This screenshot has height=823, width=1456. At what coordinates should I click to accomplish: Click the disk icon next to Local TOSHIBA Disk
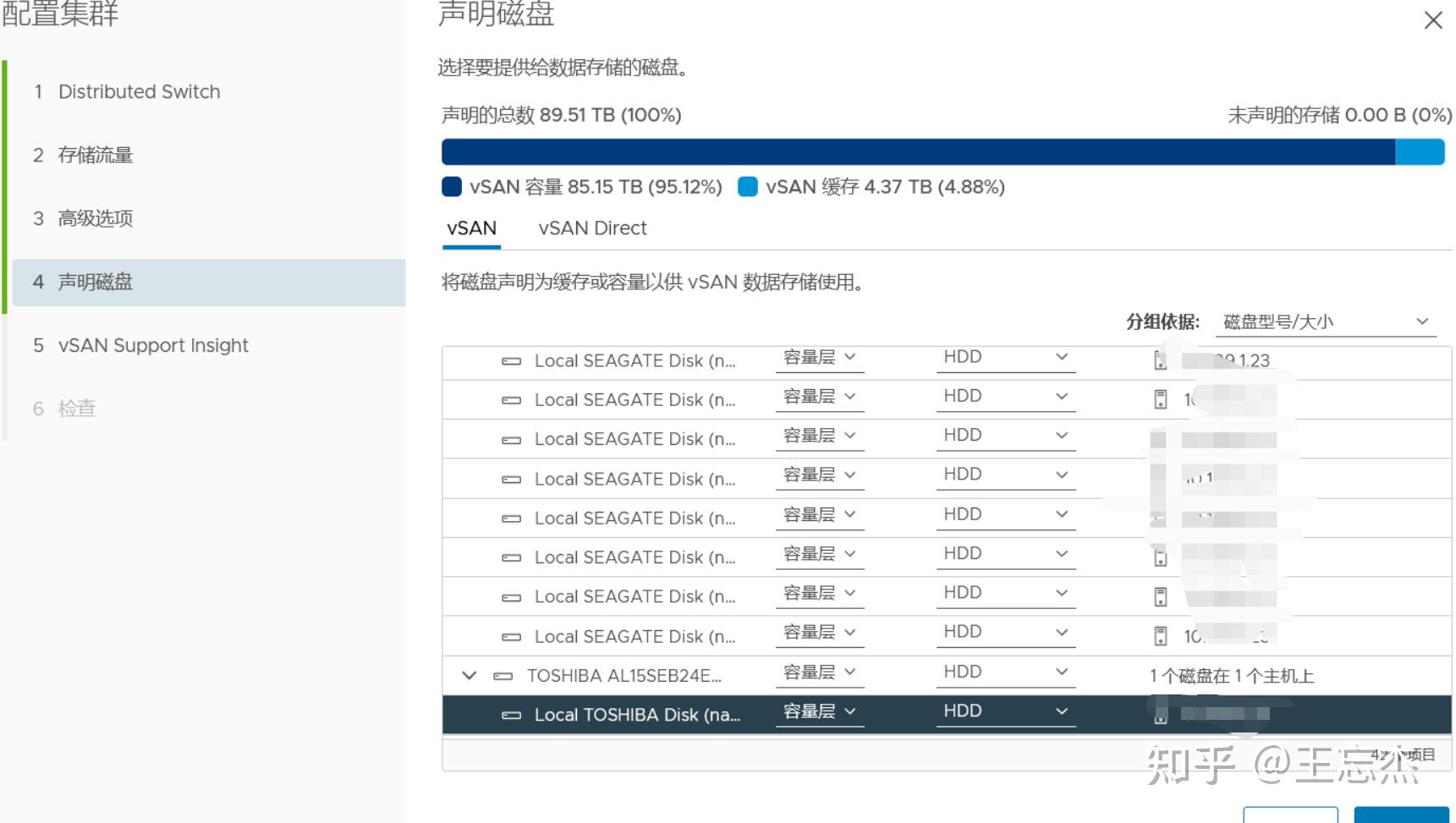click(x=512, y=715)
